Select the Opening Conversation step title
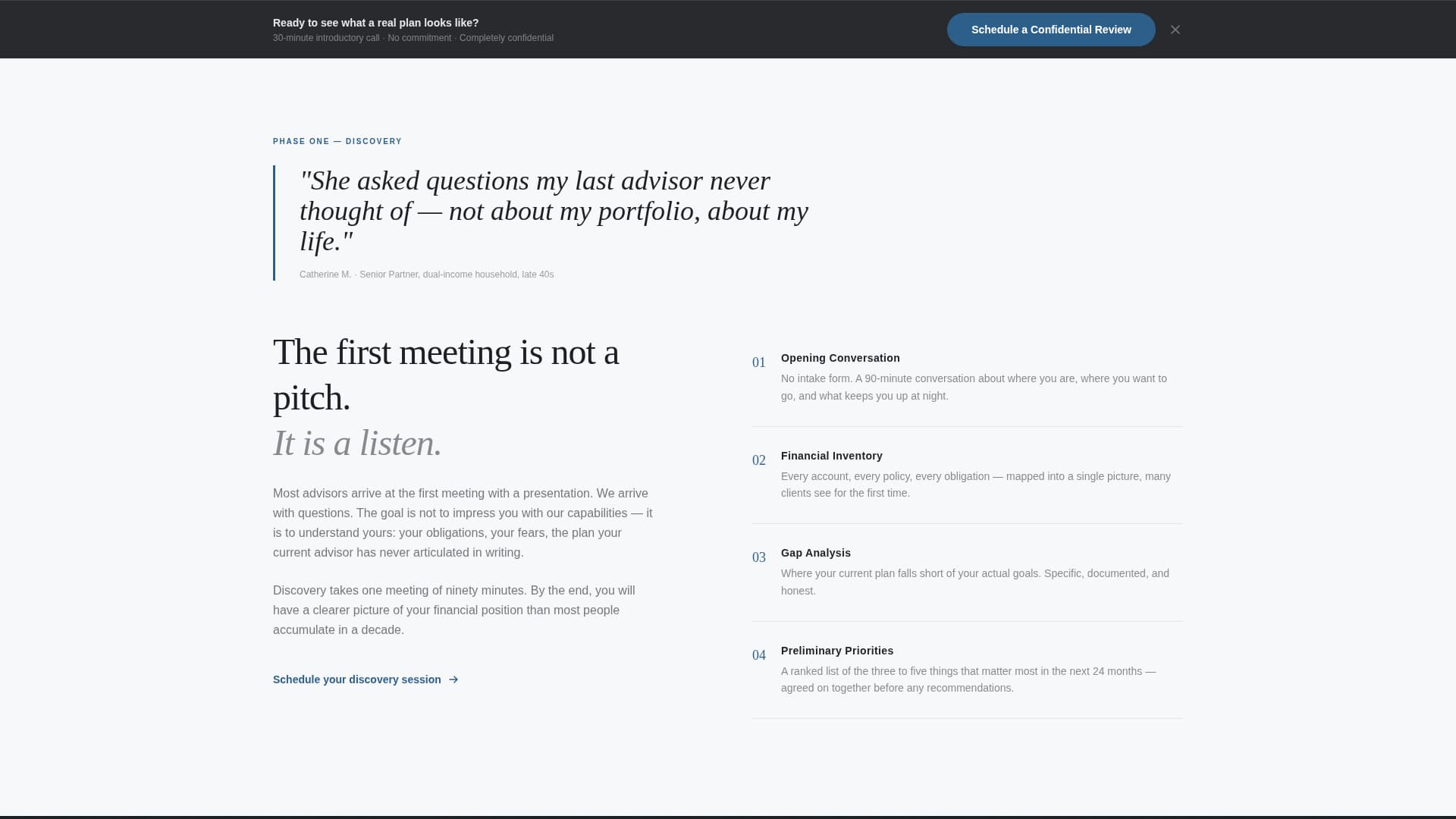Image resolution: width=1456 pixels, height=819 pixels. pyautogui.click(x=840, y=358)
